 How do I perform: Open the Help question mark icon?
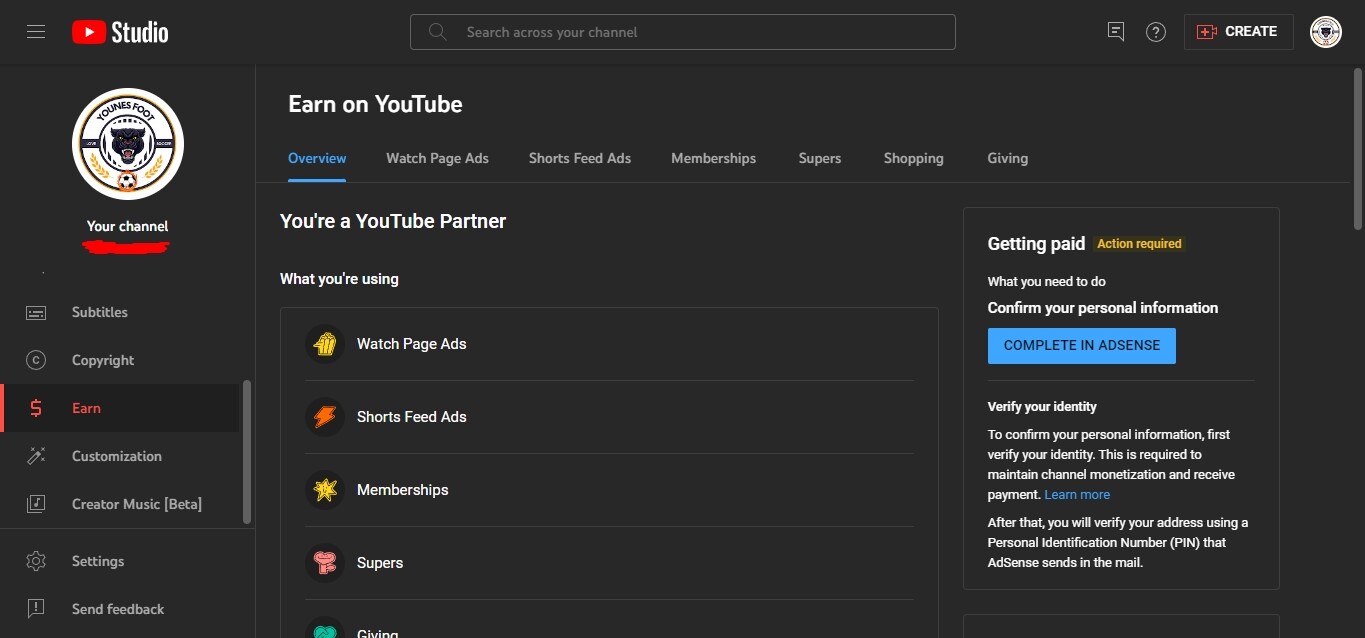pos(1156,32)
